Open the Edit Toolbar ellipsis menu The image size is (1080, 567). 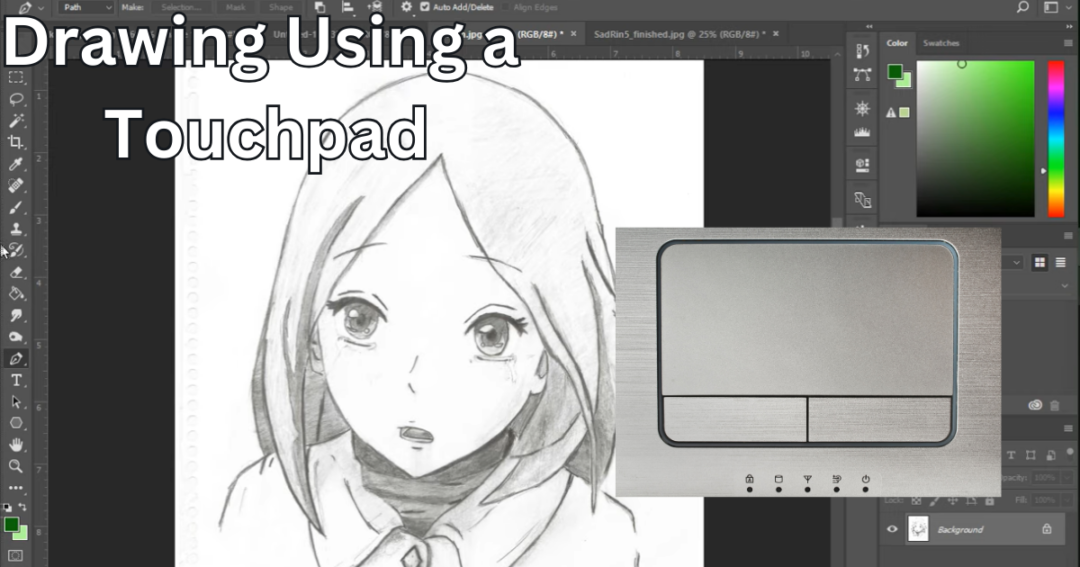pos(16,488)
